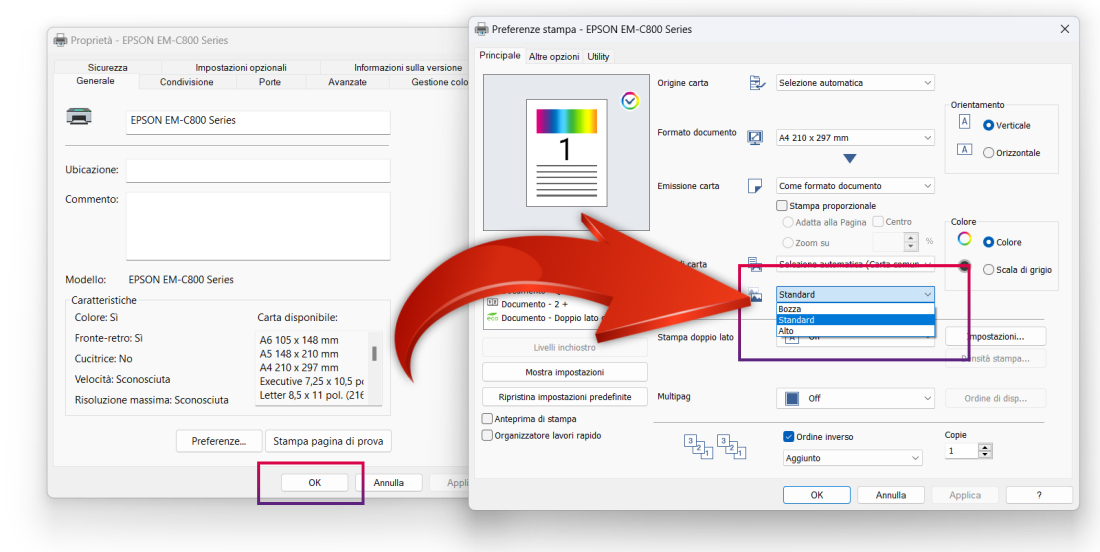Screen dimensions: 1100x552
Task: Choose Alto from the quality list
Action: [855, 330]
